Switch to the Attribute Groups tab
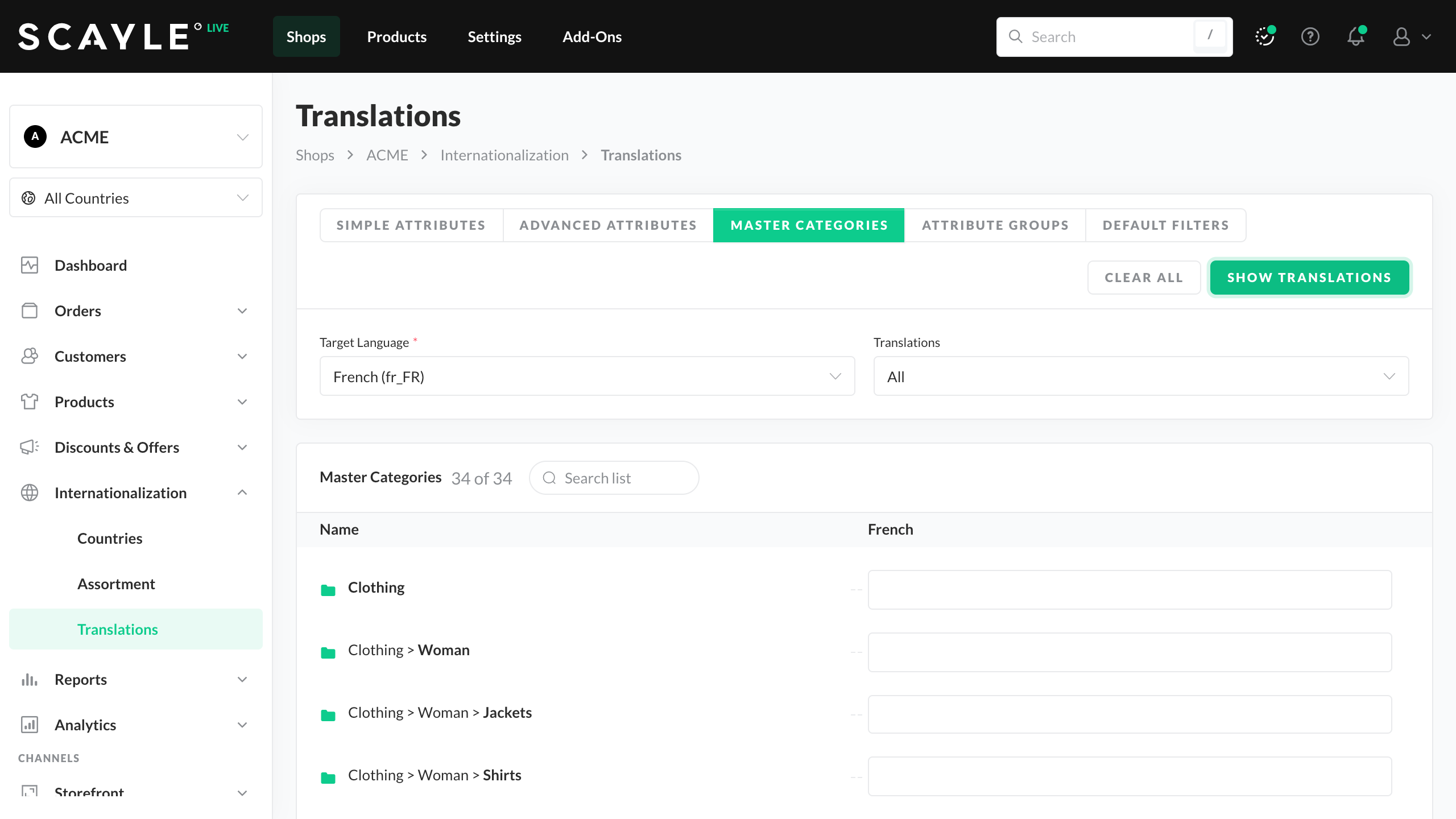This screenshot has width=1456, height=819. pos(995,225)
